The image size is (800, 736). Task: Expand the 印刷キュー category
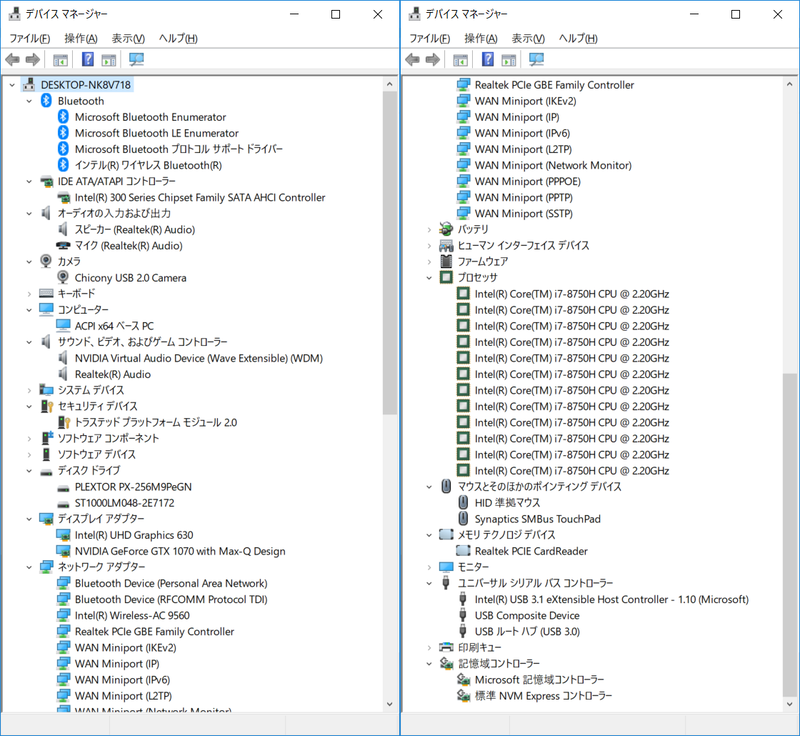pos(429,647)
